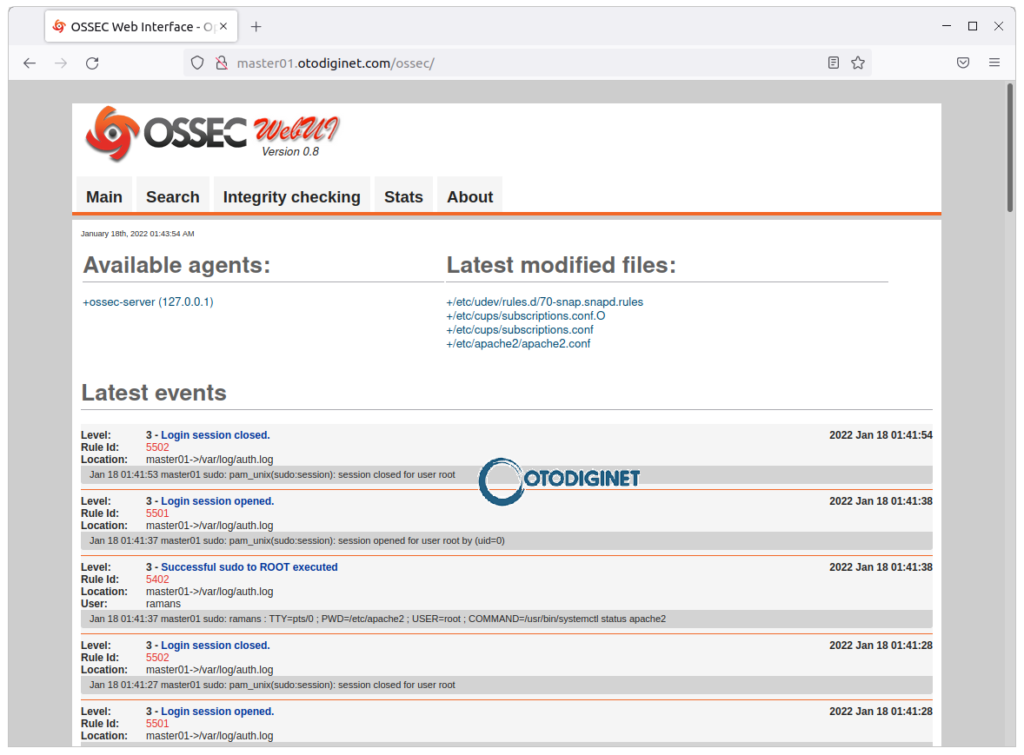Open the Stats tab
Image resolution: width=1024 pixels, height=755 pixels.
pos(403,196)
